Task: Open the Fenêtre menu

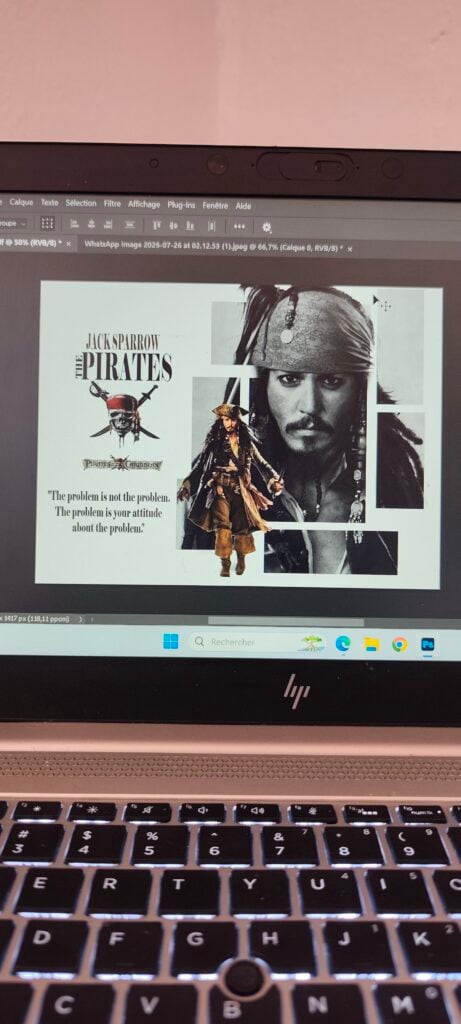Action: tap(215, 206)
